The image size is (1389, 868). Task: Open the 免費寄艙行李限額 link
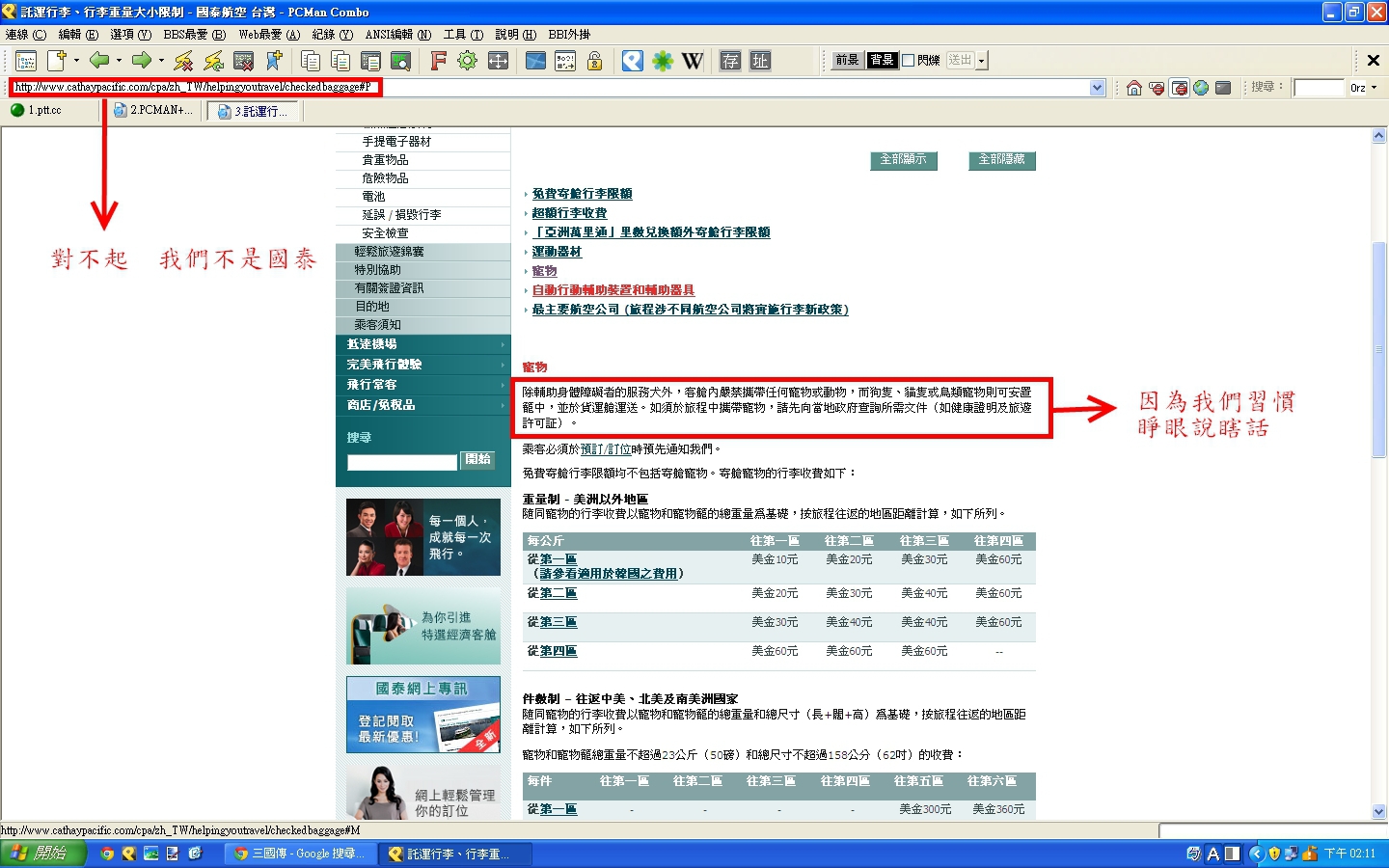[583, 194]
